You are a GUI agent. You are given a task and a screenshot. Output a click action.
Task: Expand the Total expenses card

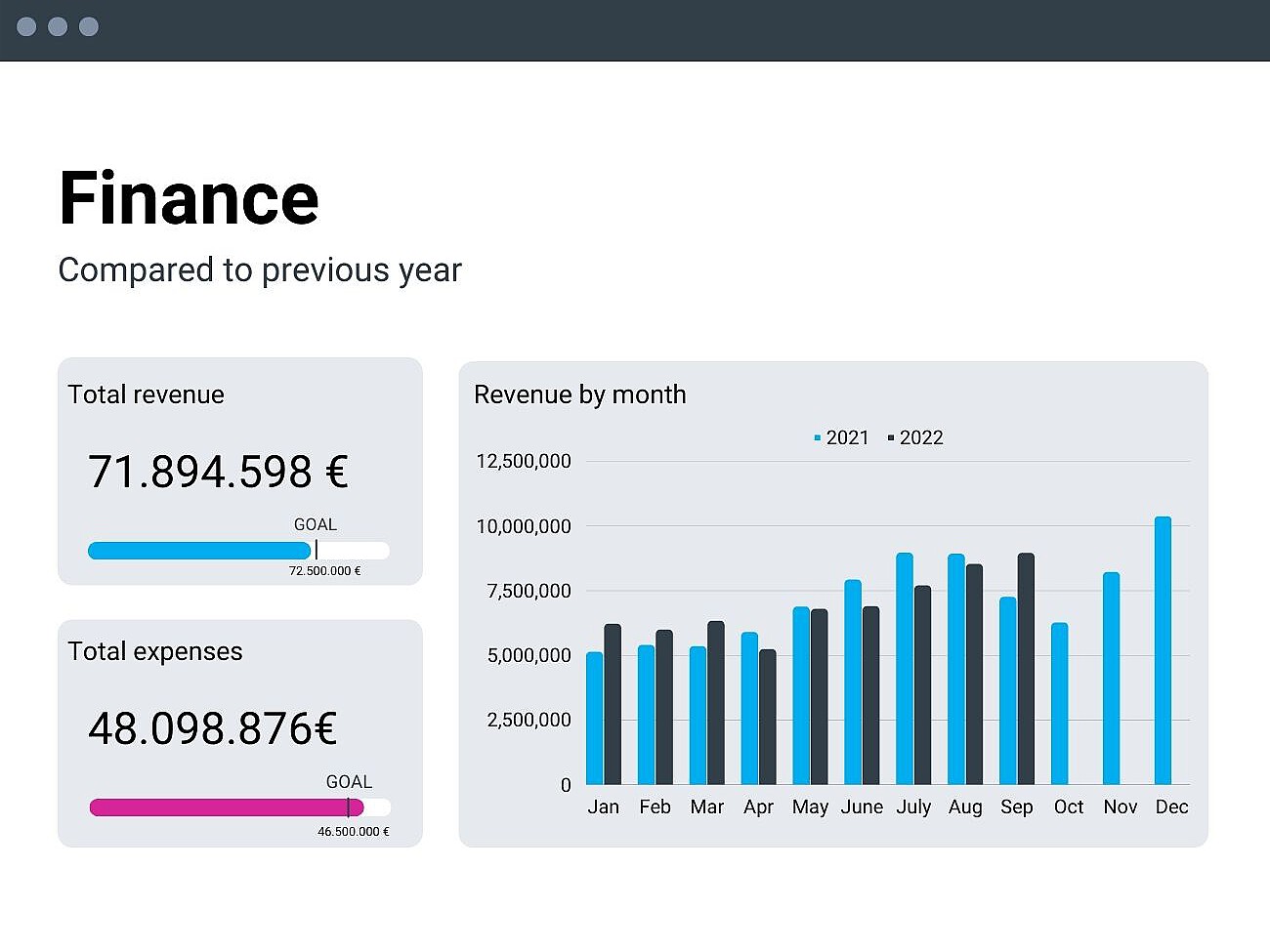pos(239,734)
